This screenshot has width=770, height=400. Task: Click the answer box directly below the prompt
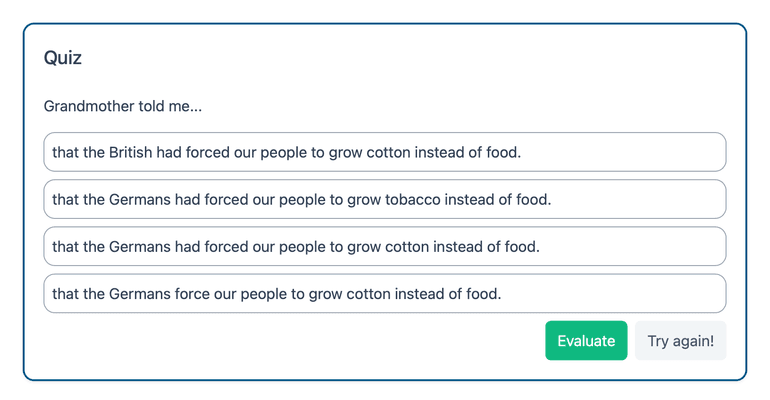(x=385, y=152)
